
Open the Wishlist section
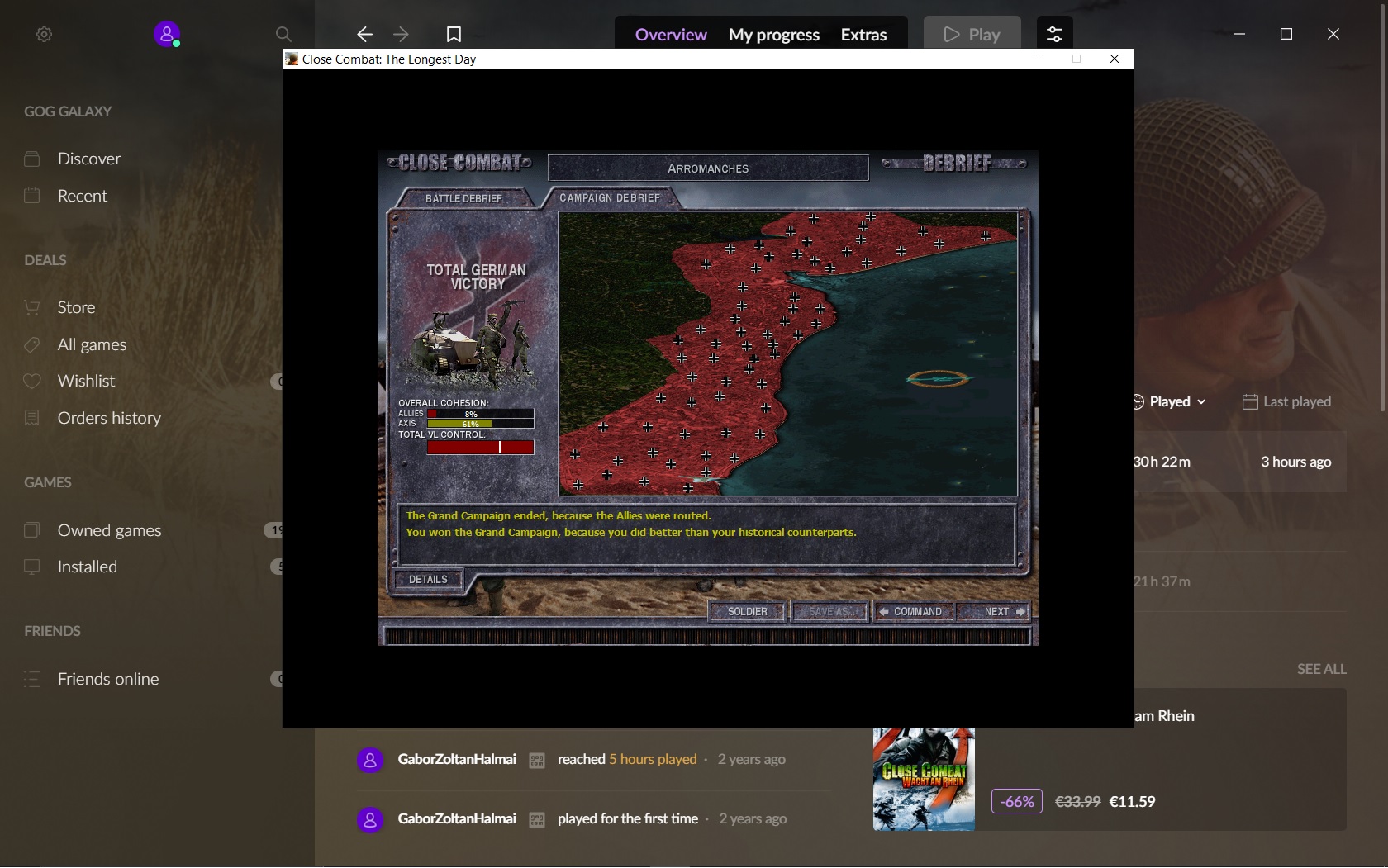click(x=86, y=381)
